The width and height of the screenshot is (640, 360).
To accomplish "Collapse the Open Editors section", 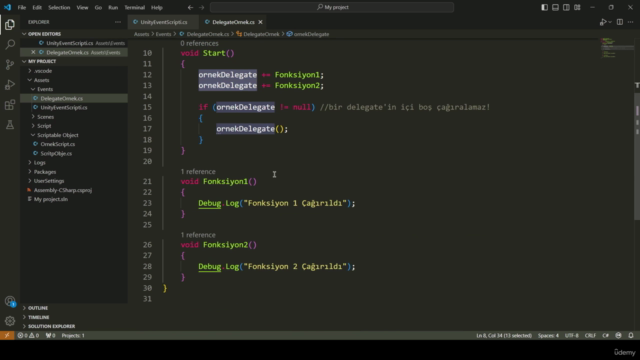I will [44, 34].
